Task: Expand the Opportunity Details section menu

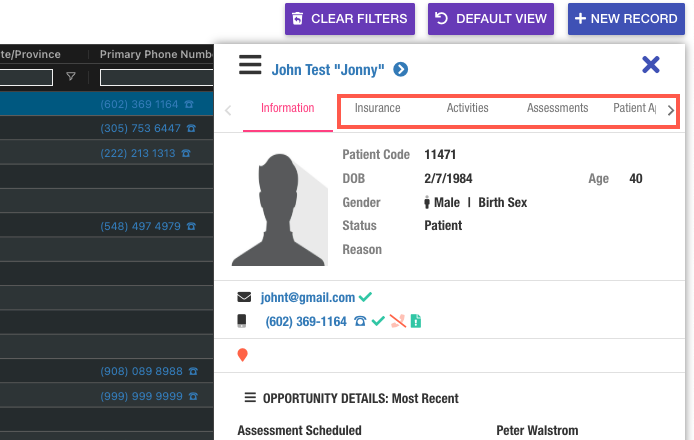Action: (x=250, y=398)
